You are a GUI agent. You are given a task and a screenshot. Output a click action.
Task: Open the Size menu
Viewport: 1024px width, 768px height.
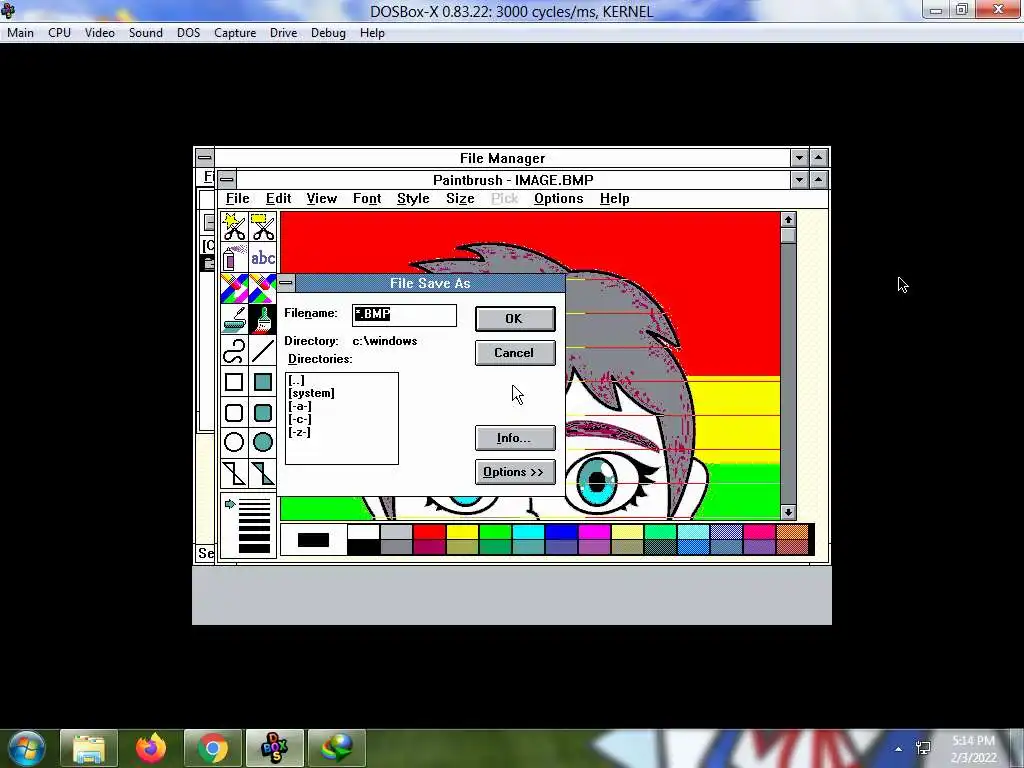click(x=460, y=199)
